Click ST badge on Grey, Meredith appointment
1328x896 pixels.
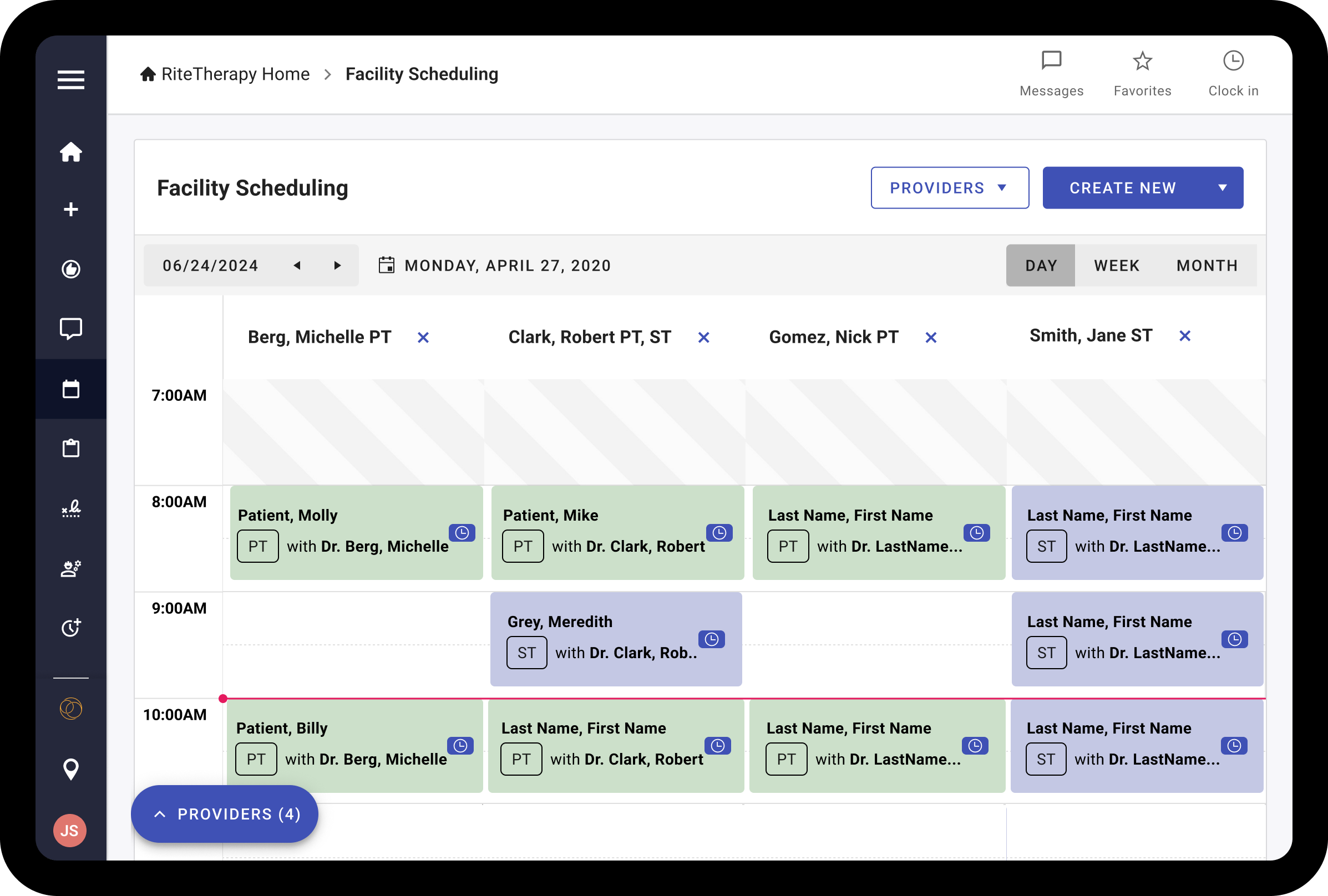pos(526,653)
